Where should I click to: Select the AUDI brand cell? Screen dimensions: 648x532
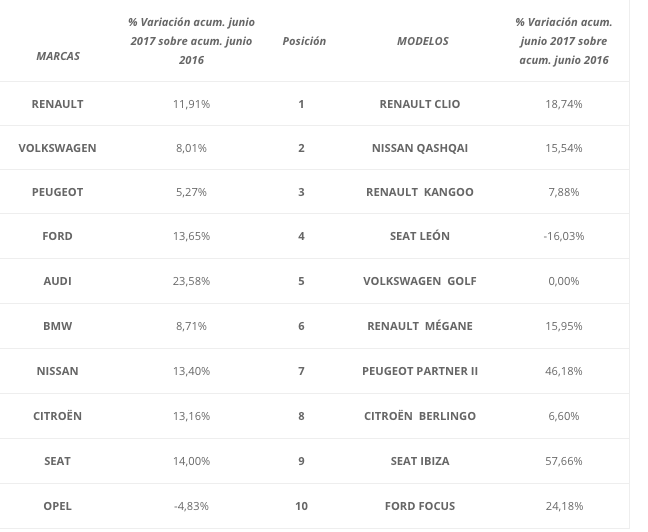click(57, 281)
